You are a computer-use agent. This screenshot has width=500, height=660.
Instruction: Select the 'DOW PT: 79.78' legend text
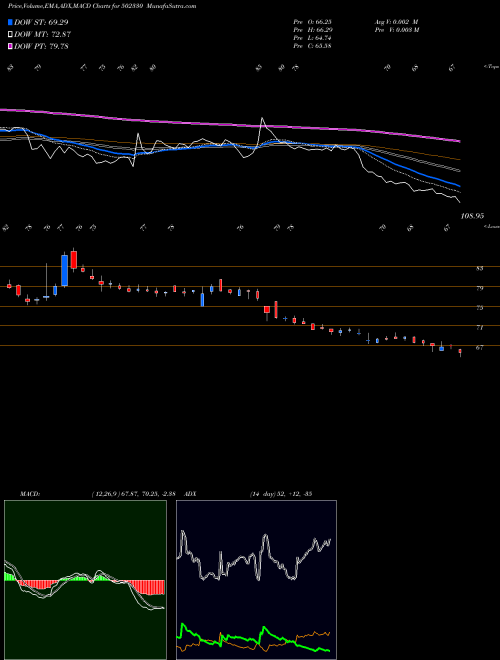click(x=41, y=46)
